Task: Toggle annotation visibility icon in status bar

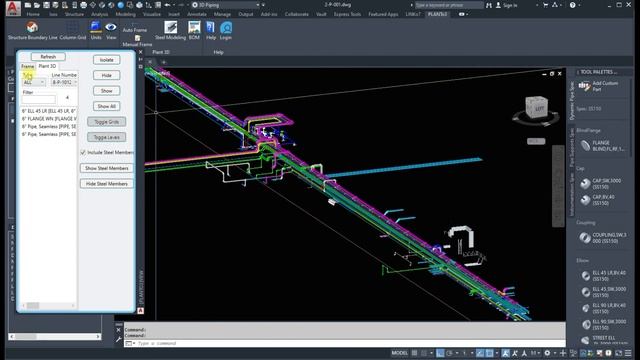Action: [506, 353]
